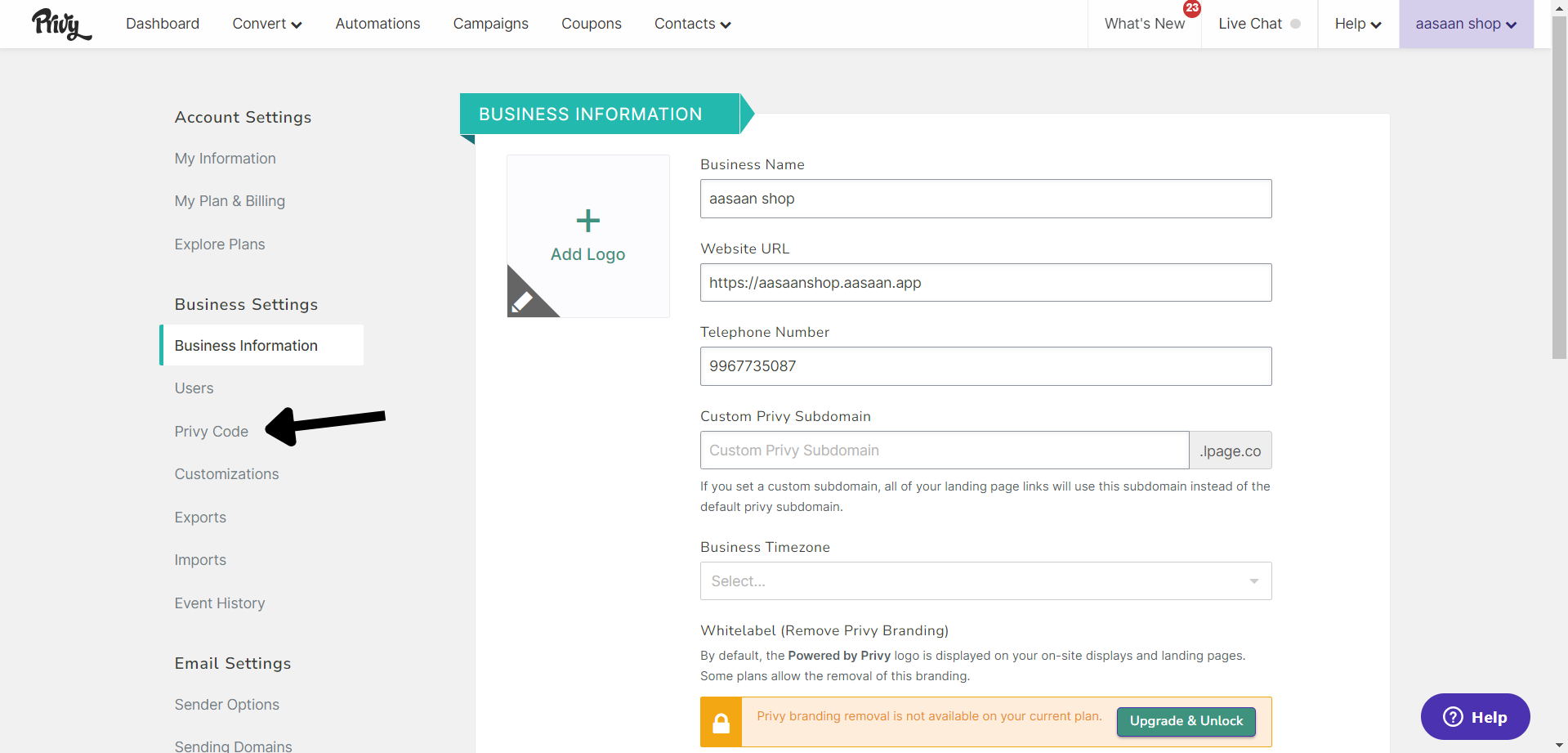Expand the Convert dropdown menu
1568x753 pixels.
[267, 24]
